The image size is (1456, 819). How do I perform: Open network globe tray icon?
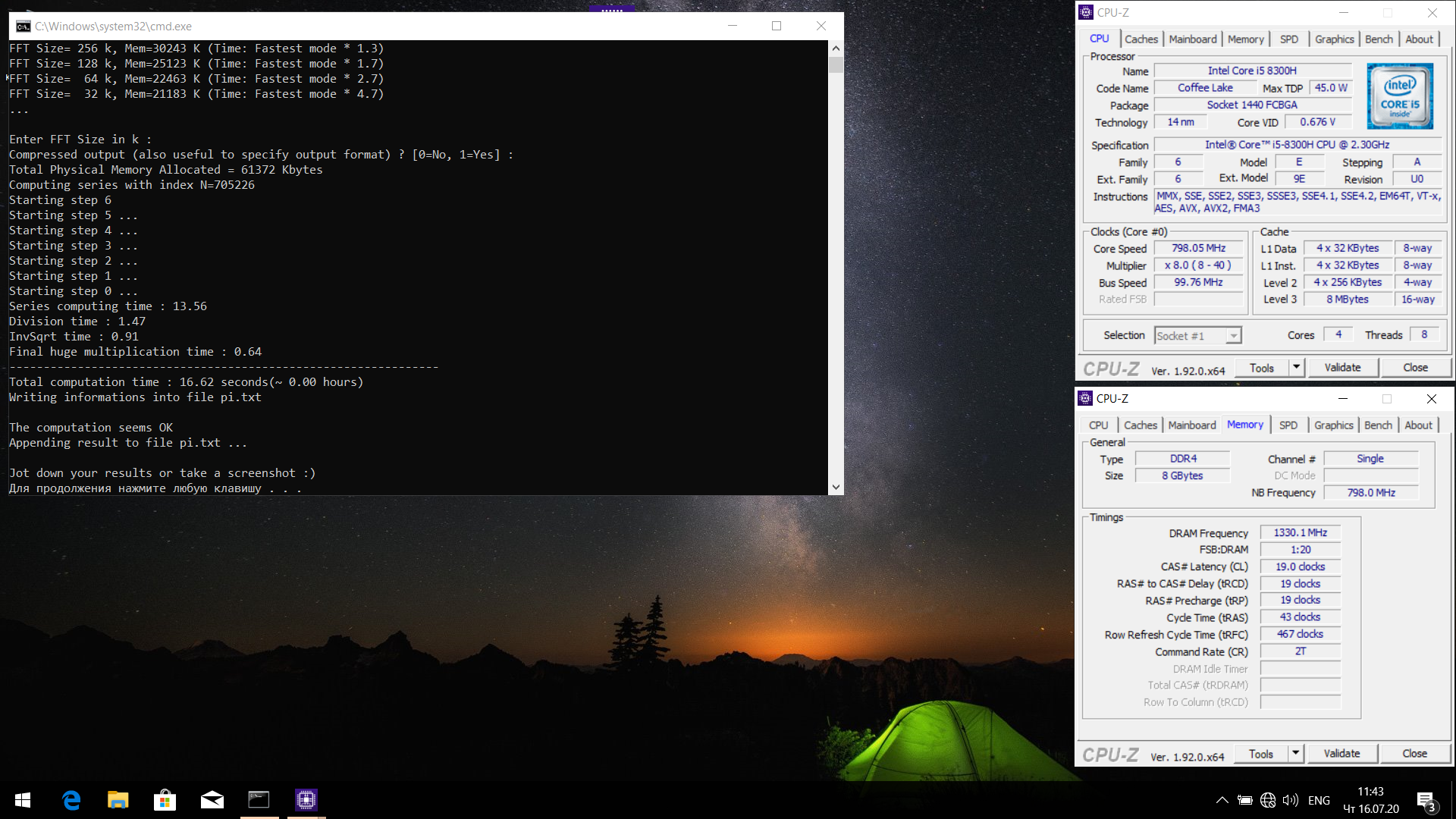coord(1267,800)
